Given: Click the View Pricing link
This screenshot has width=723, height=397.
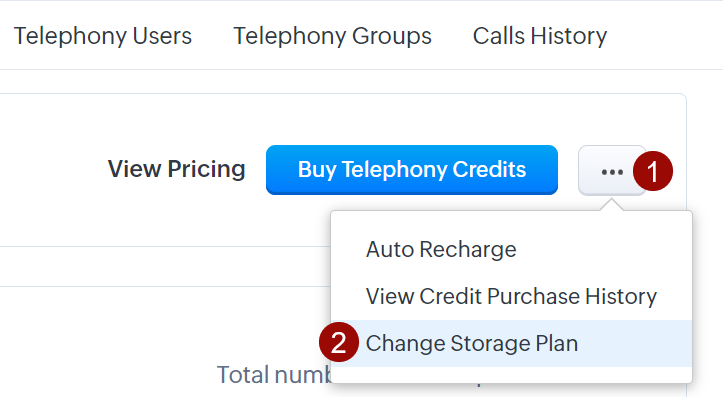Looking at the screenshot, I should (177, 169).
